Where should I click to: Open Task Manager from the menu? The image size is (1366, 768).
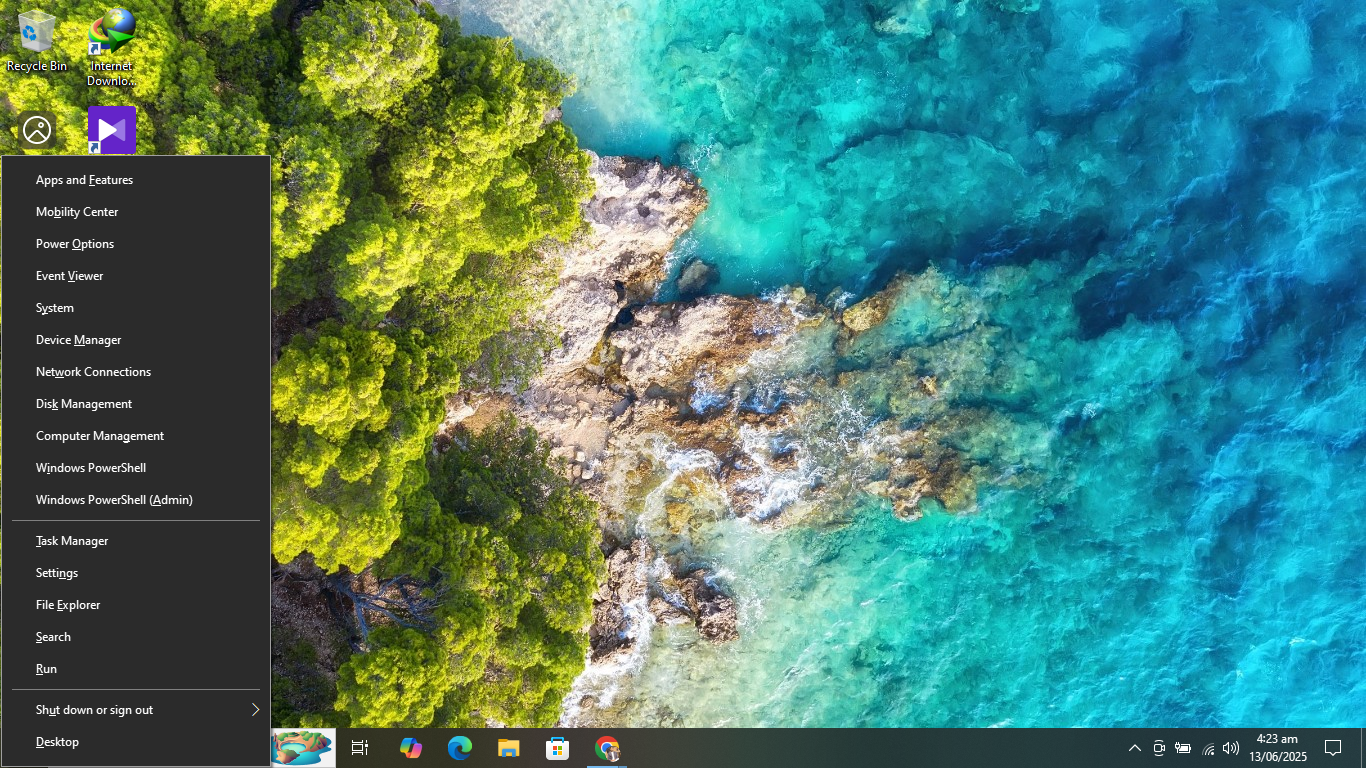(x=72, y=541)
